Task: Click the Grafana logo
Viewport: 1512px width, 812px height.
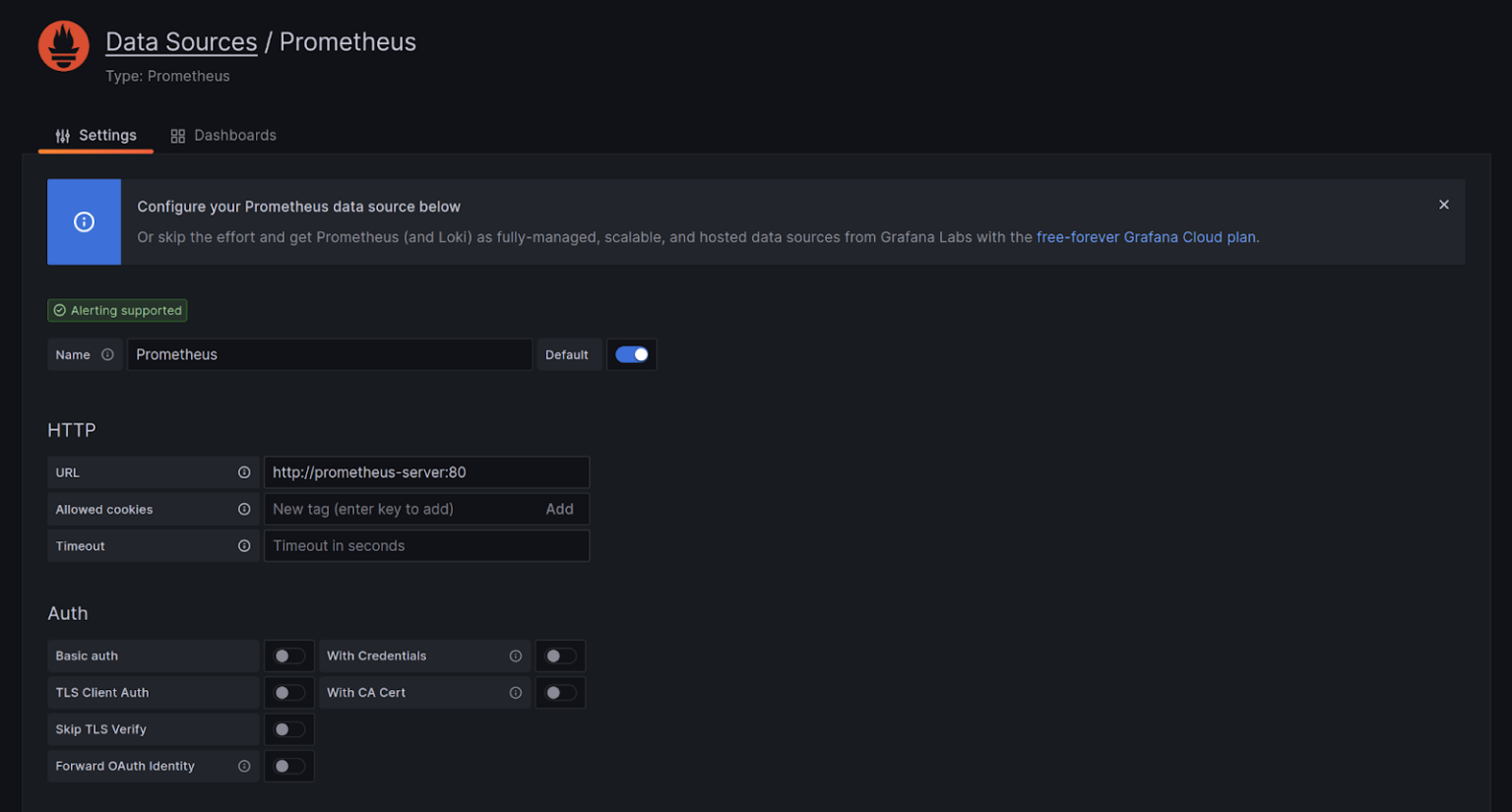Action: pyautogui.click(x=63, y=45)
